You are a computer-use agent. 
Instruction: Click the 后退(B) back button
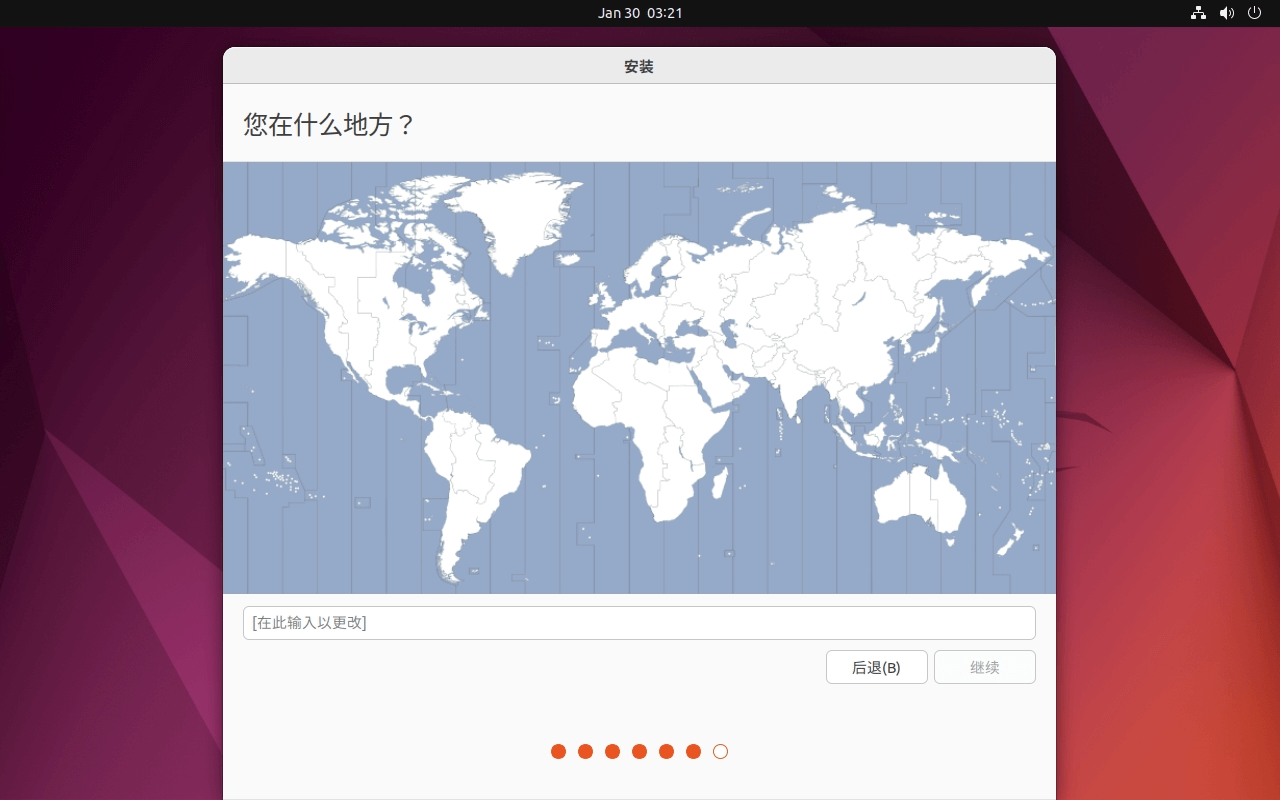[876, 667]
